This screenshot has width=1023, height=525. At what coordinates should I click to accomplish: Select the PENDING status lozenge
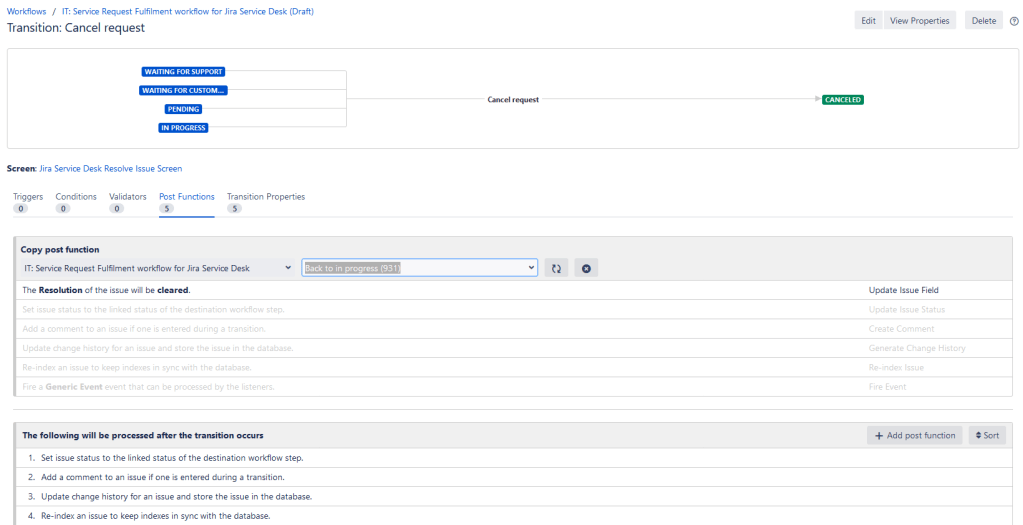pyautogui.click(x=184, y=109)
